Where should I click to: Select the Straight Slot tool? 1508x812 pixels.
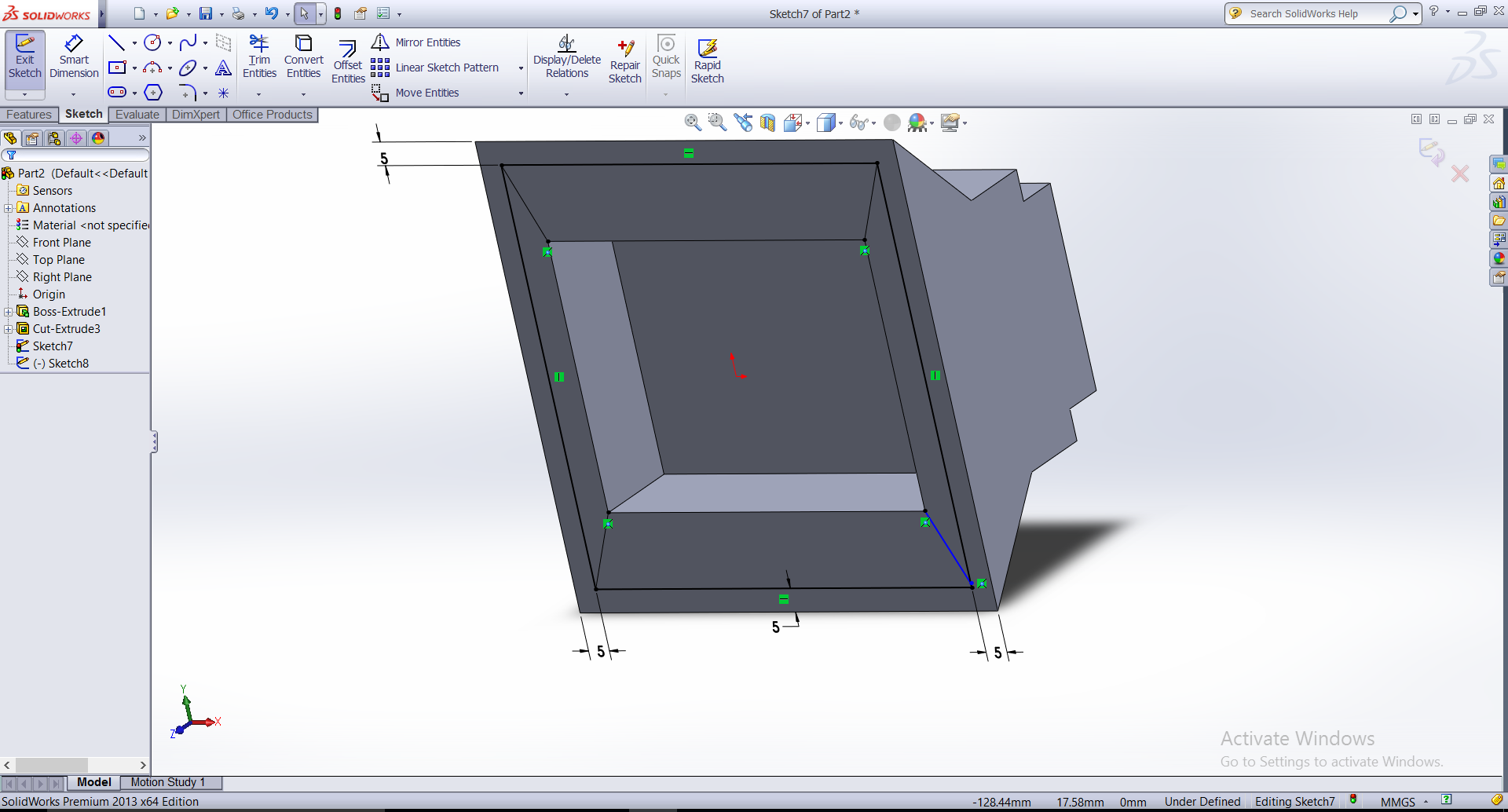click(x=117, y=93)
